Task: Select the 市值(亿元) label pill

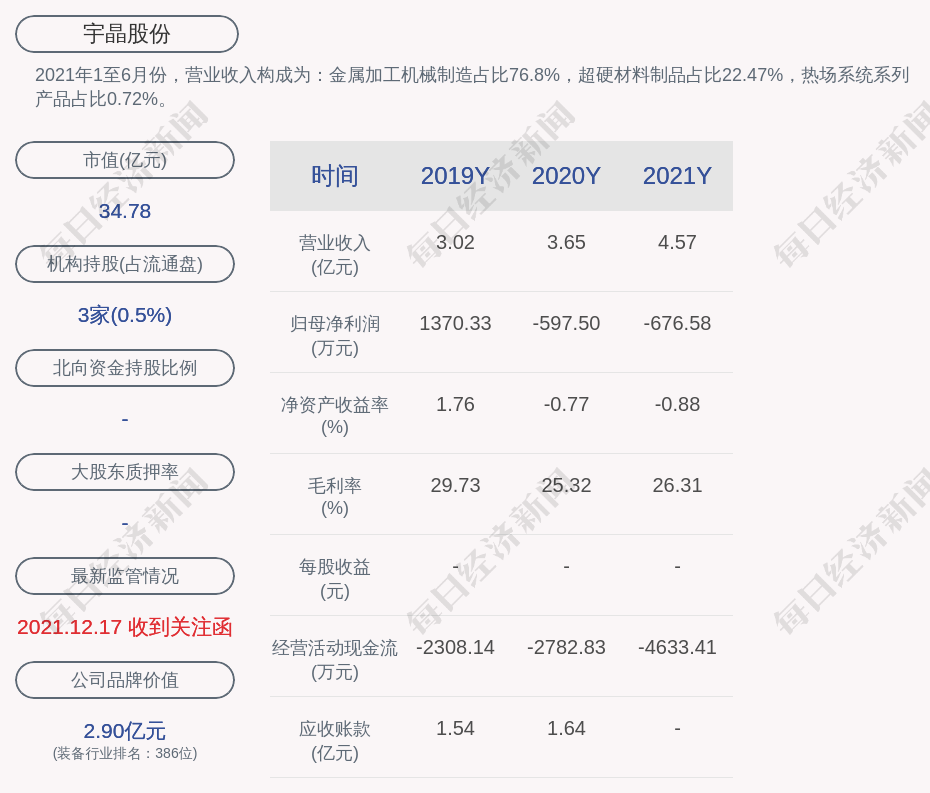Action: point(125,160)
